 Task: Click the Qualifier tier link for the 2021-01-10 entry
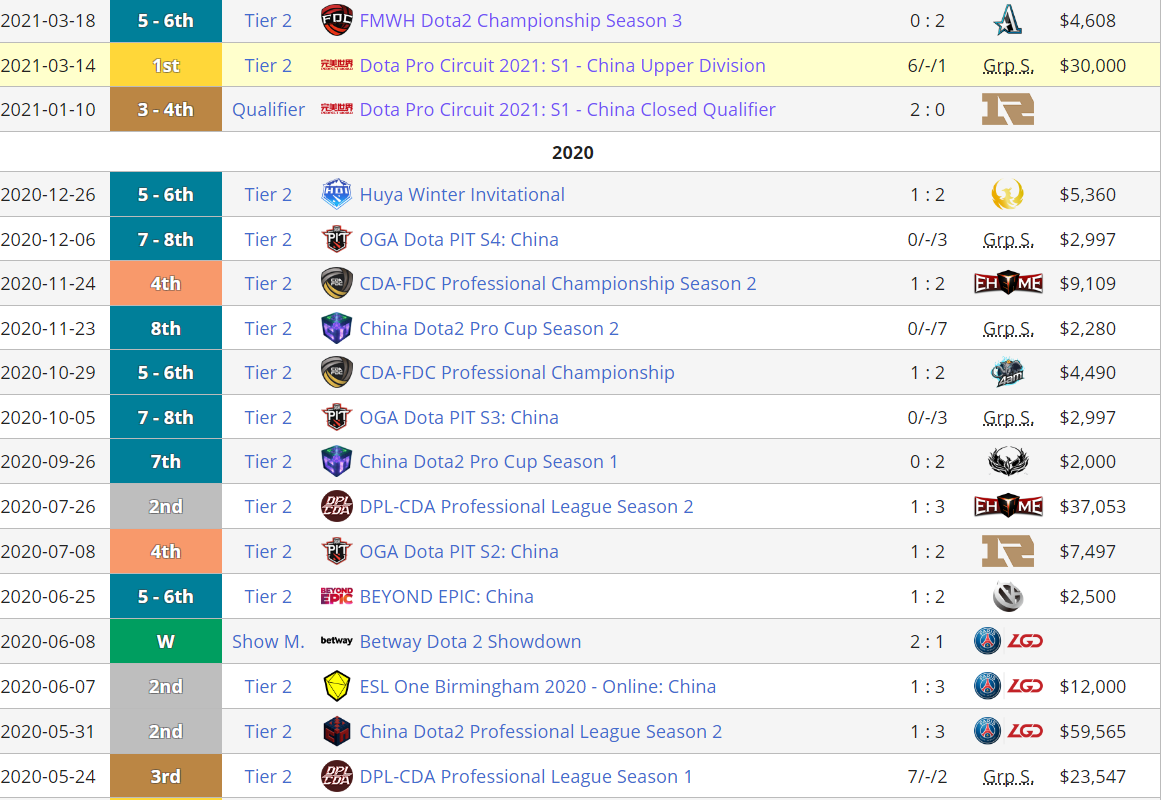(268, 110)
